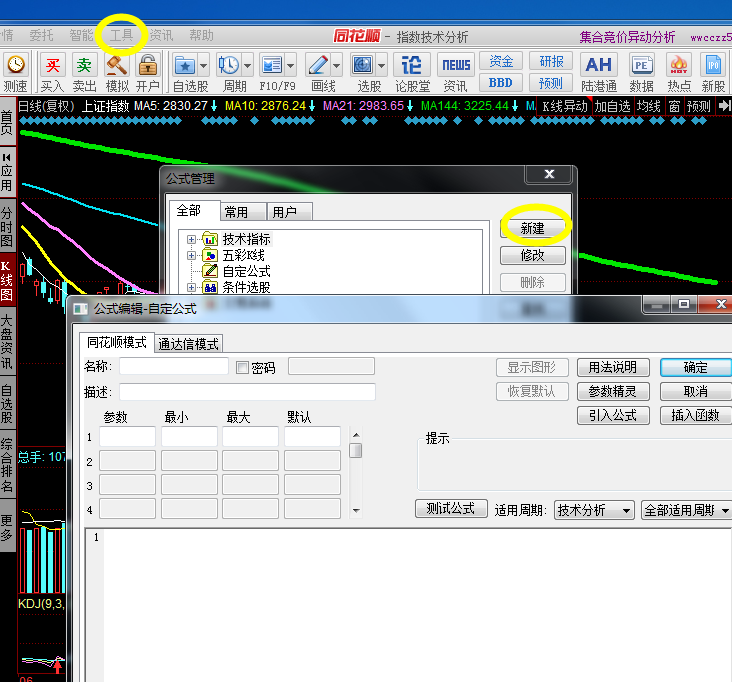This screenshot has width=732, height=682.
Task: Select the 用户 tab in 公式管理
Action: point(289,212)
